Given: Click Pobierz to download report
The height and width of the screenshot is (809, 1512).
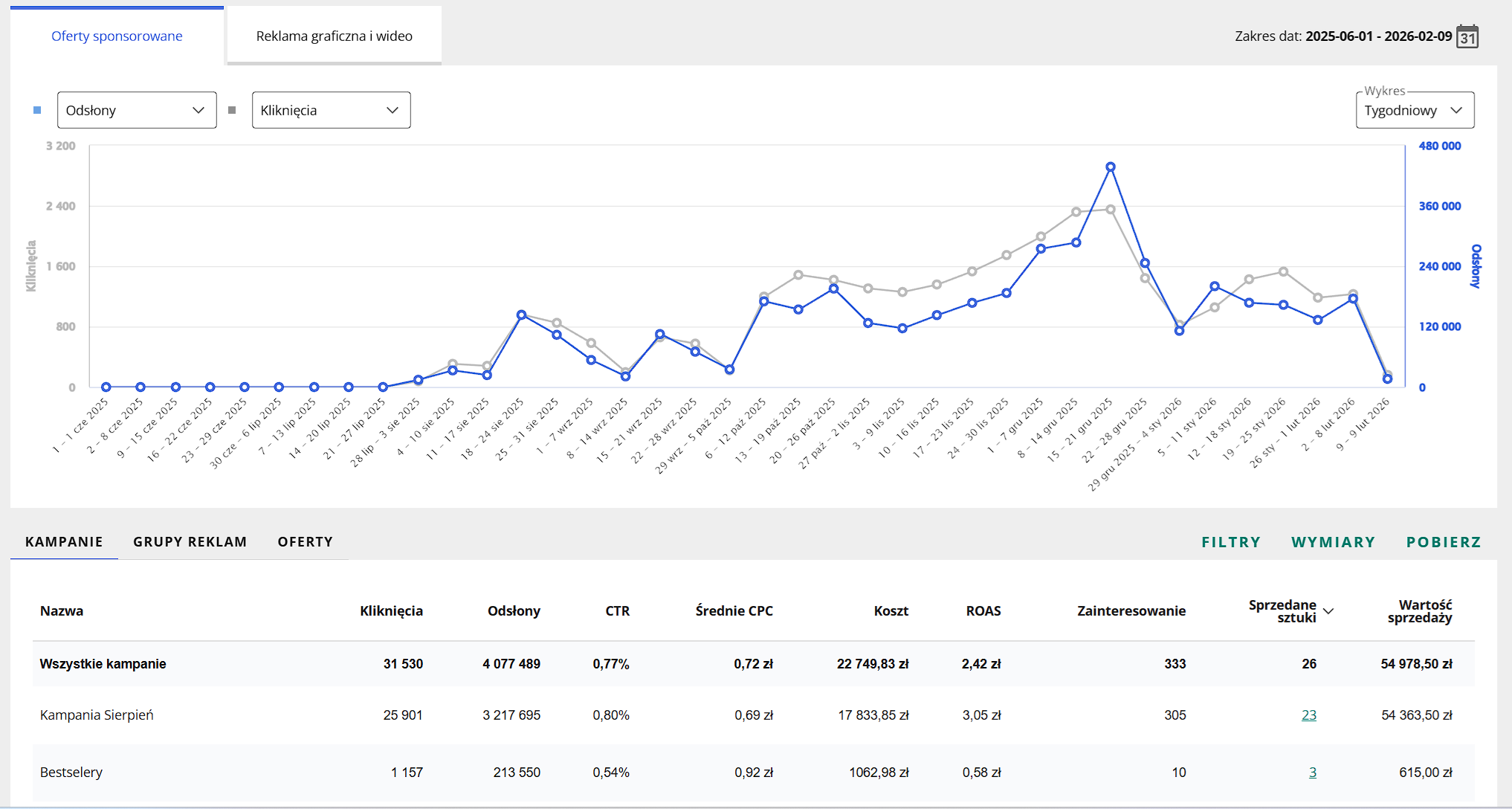Looking at the screenshot, I should pos(1444,542).
